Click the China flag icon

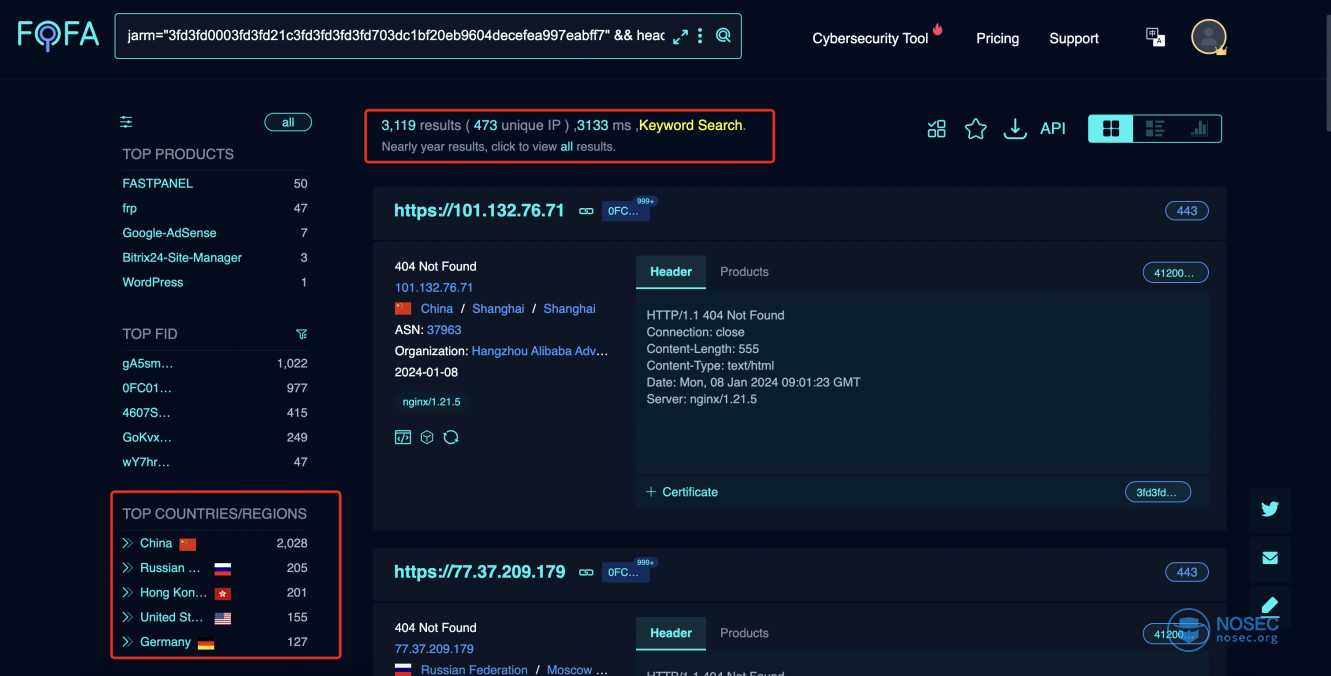click(x=188, y=544)
